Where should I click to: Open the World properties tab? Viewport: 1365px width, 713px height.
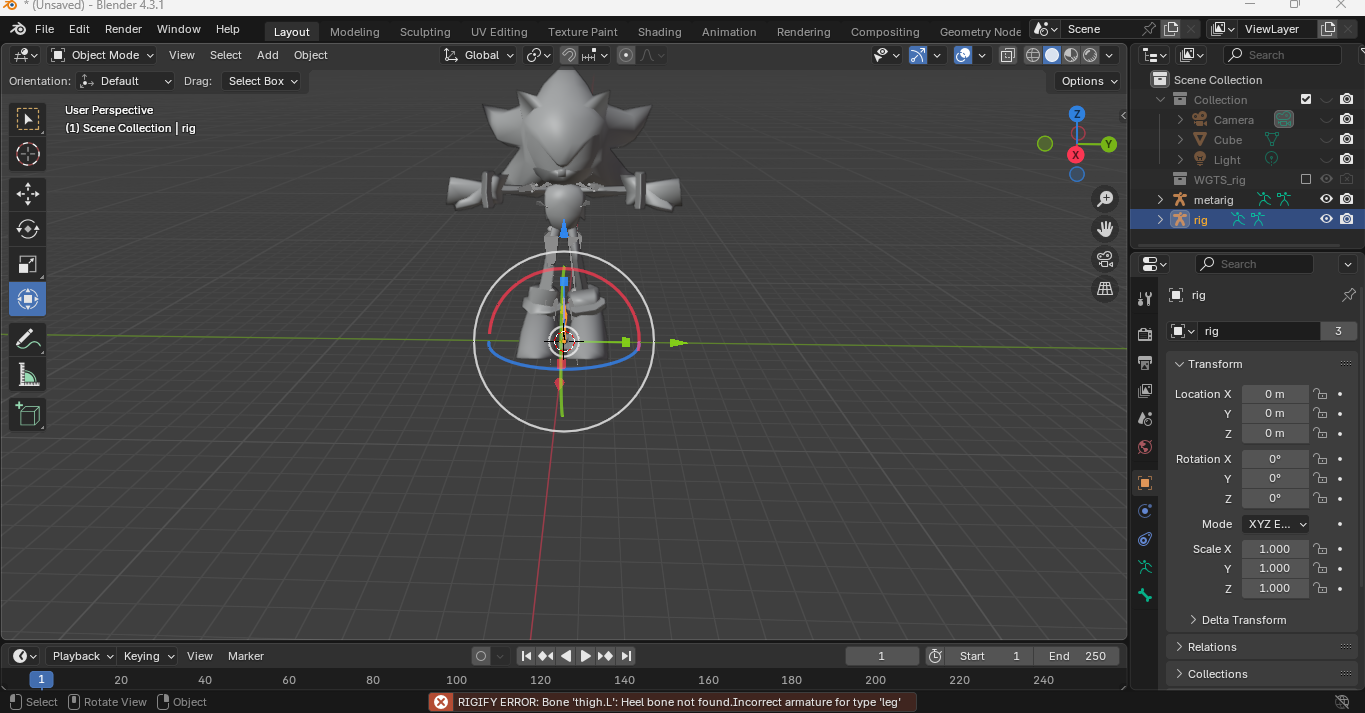click(1145, 447)
